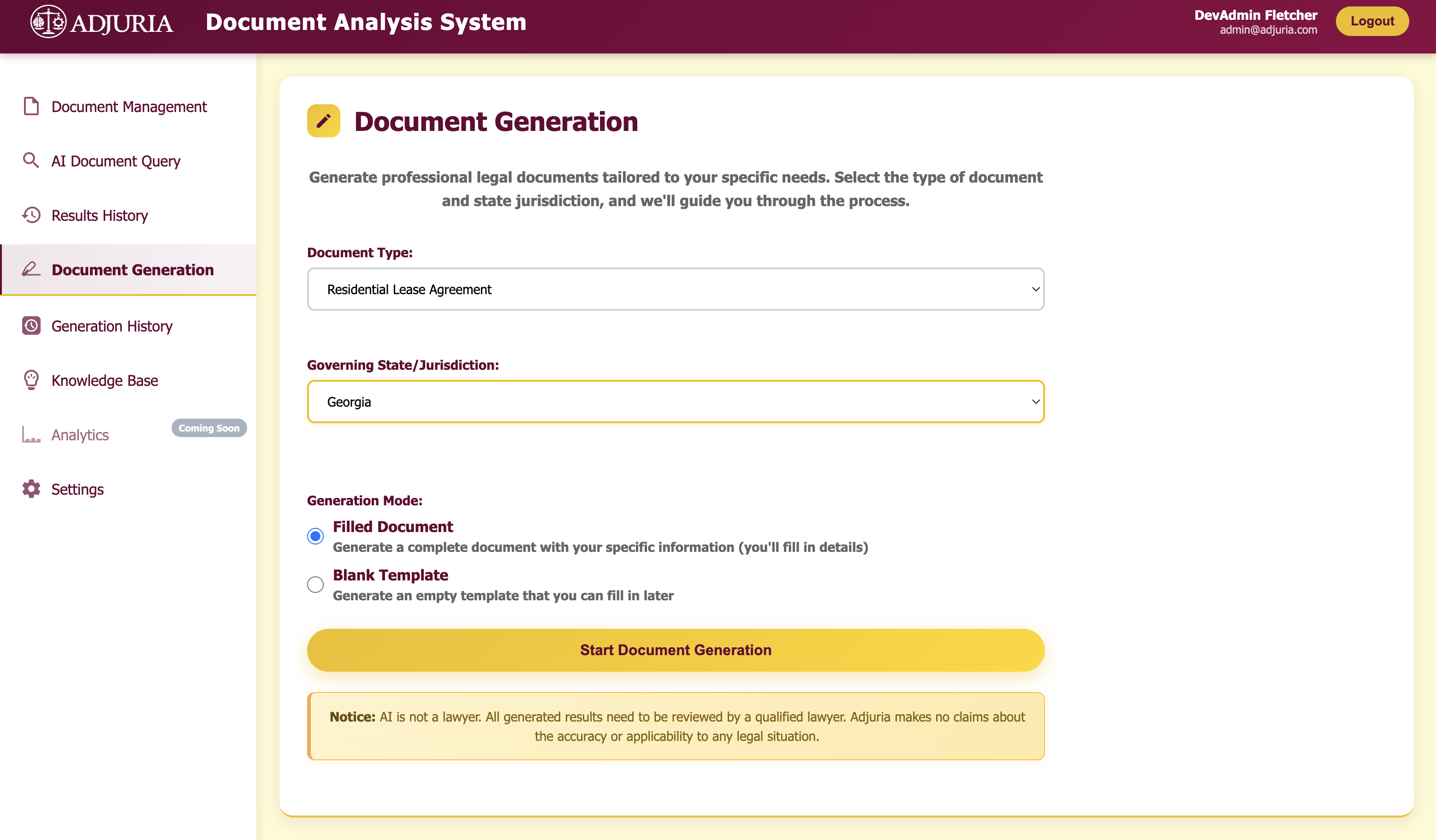Click the Document Generation page heading
This screenshot has height=840, width=1436.
(496, 121)
